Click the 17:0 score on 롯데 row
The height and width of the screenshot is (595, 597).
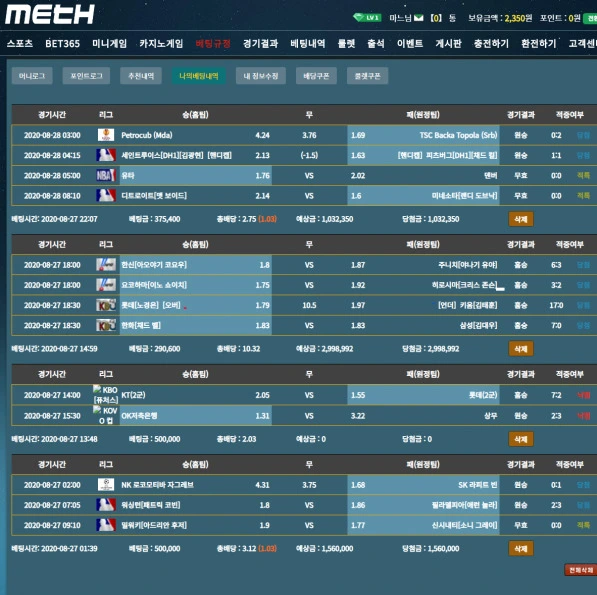[x=556, y=305]
